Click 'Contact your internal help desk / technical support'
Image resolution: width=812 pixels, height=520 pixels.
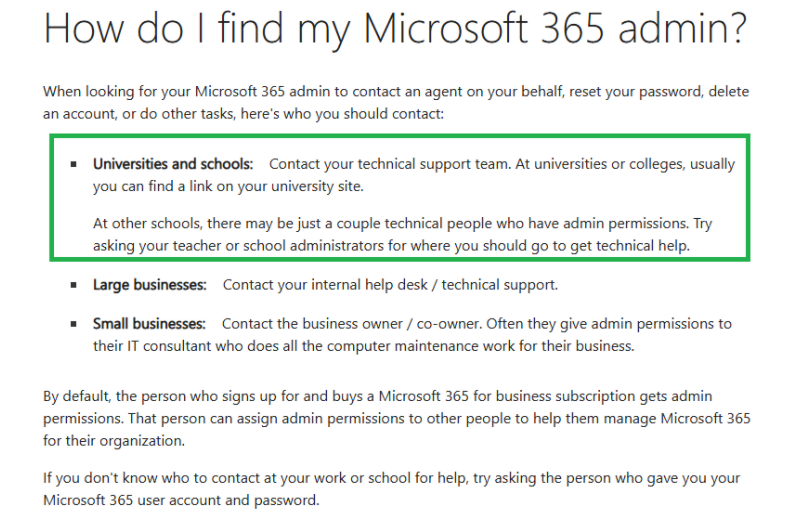tap(390, 285)
